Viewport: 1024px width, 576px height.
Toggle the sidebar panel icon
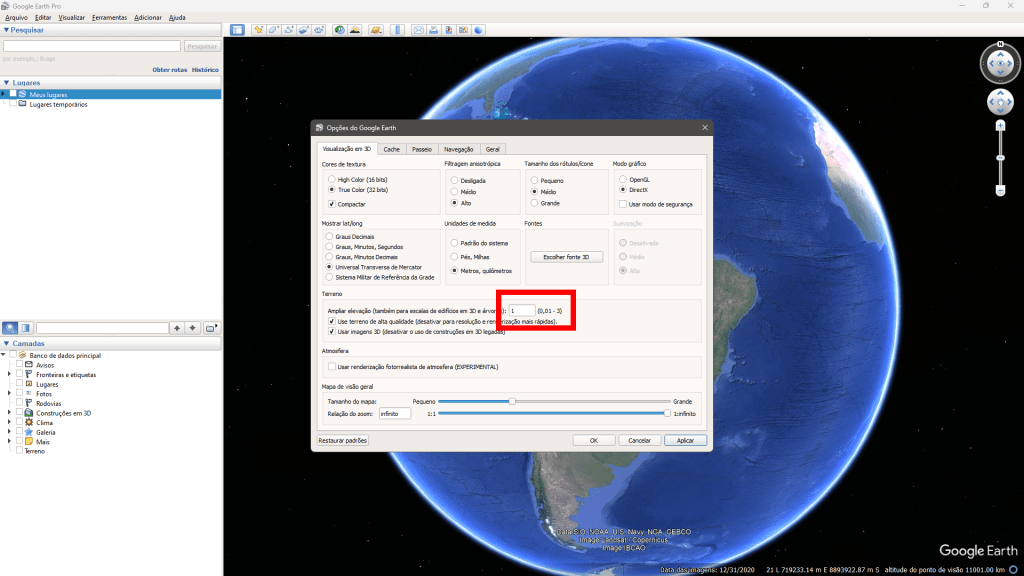tap(237, 29)
